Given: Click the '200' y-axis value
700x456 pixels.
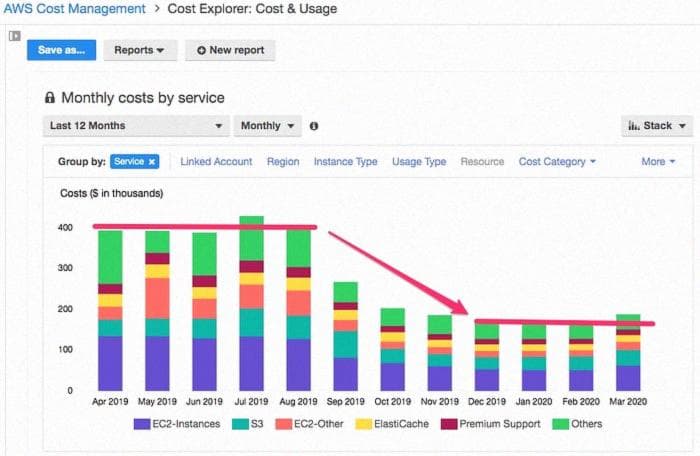Looking at the screenshot, I should click(65, 309).
